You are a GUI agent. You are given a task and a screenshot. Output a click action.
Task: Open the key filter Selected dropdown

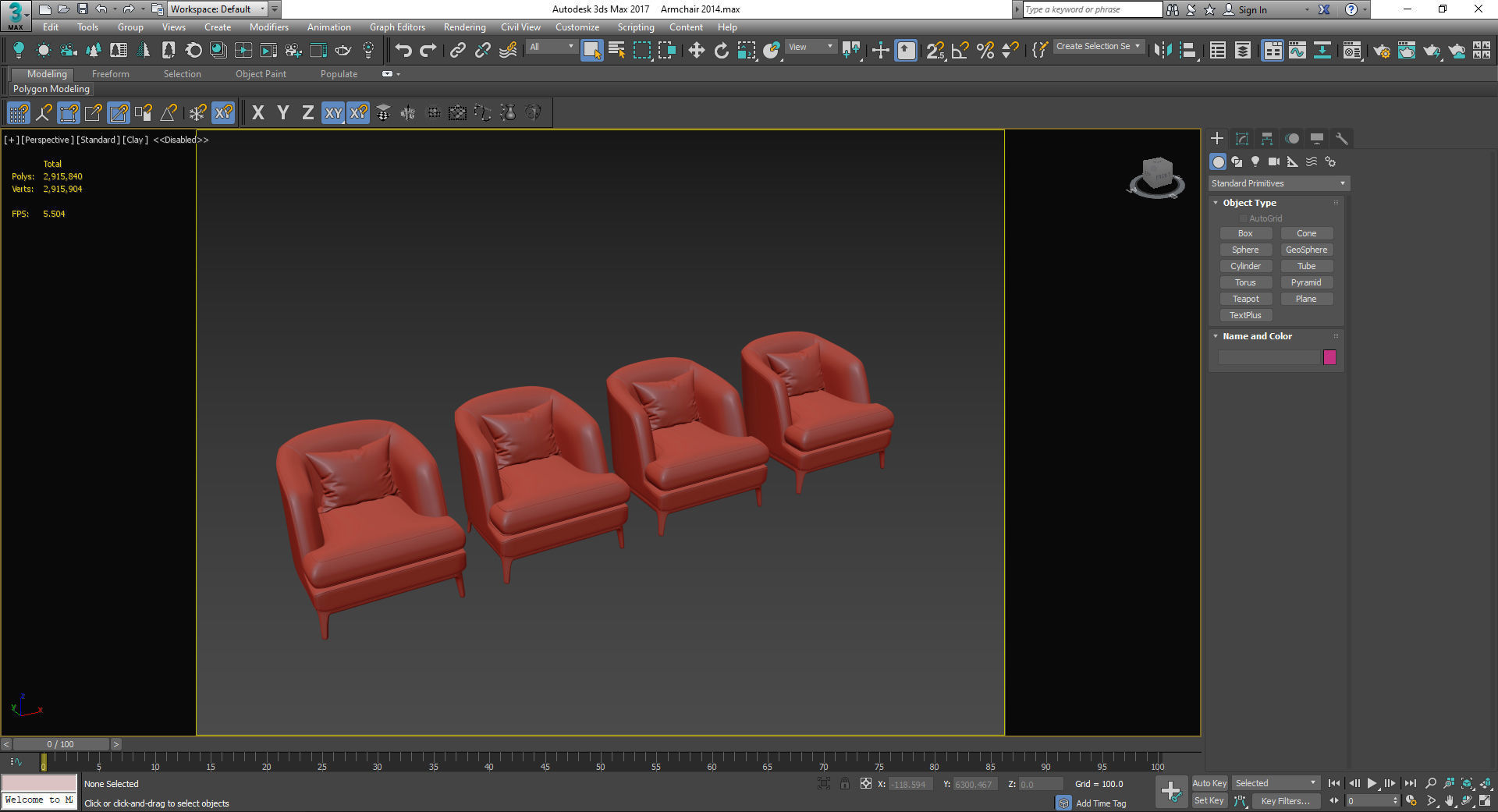1276,783
